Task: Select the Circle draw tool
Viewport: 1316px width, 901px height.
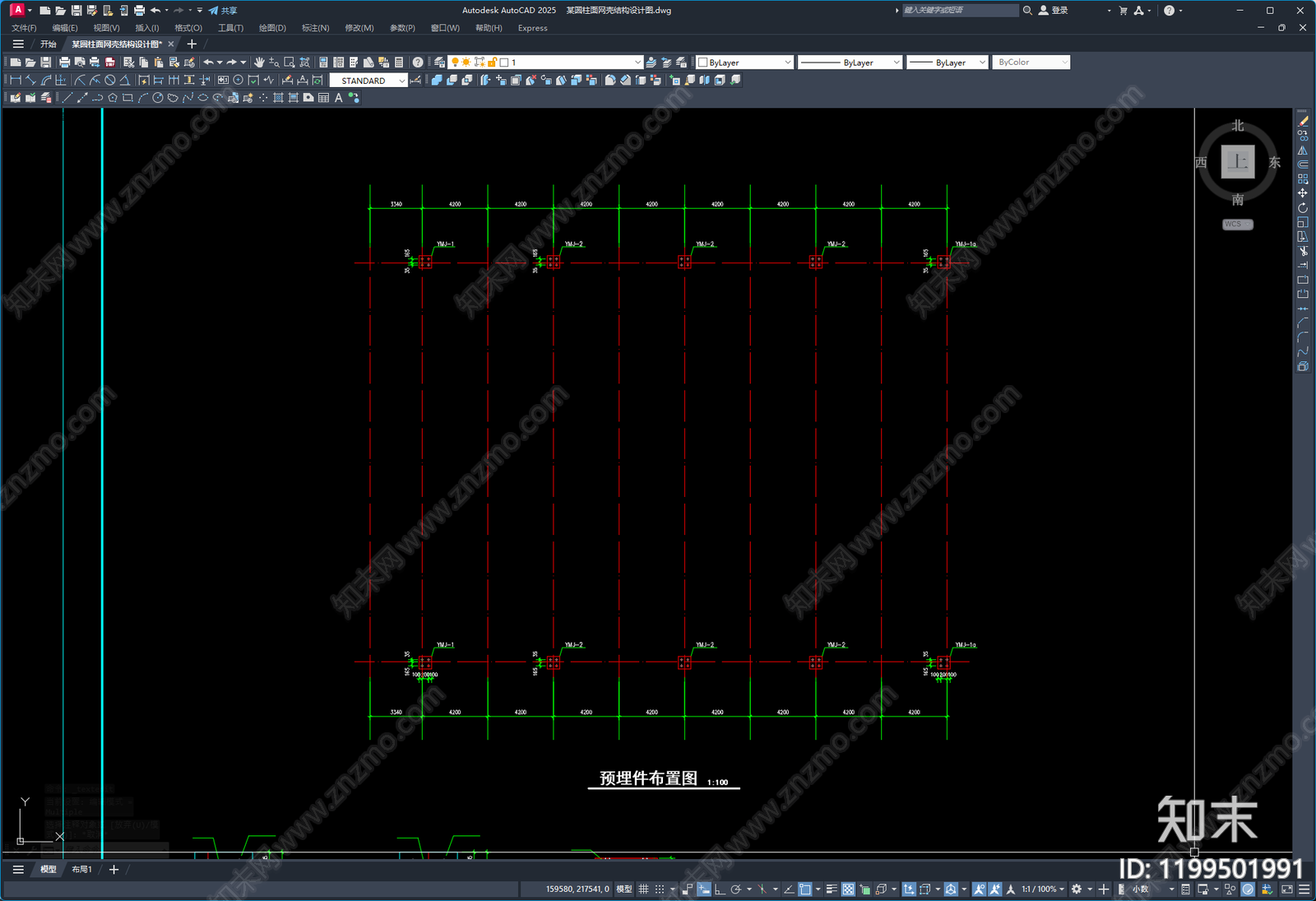Action: tap(157, 98)
